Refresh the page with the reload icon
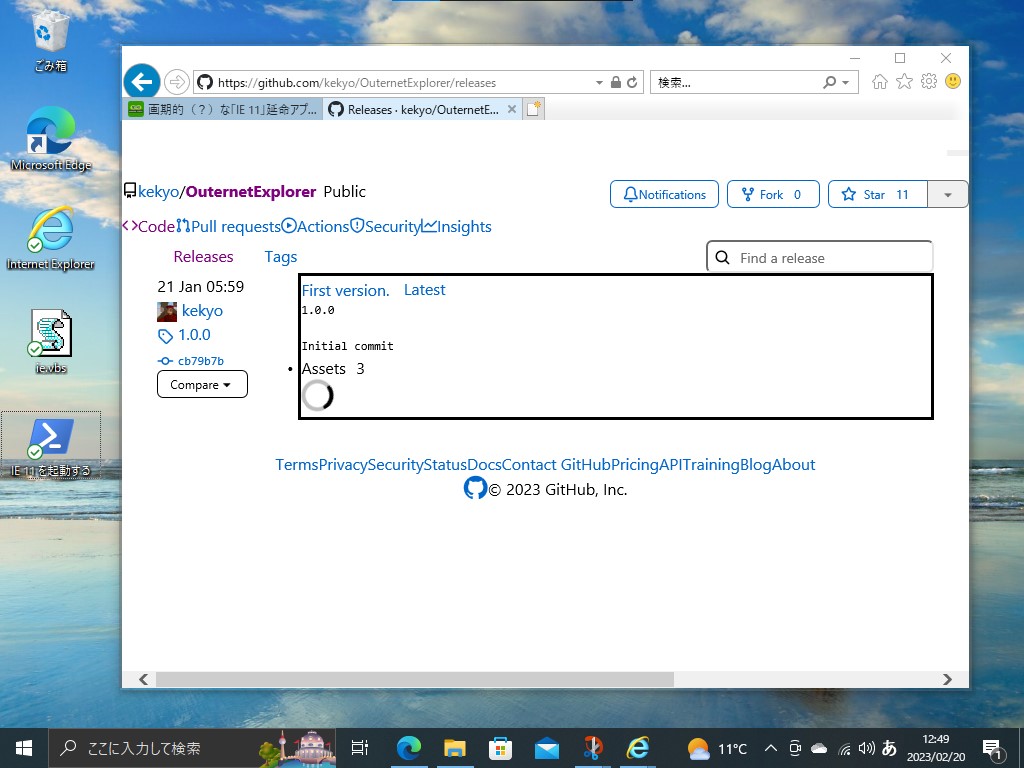The image size is (1024, 768). [x=630, y=82]
